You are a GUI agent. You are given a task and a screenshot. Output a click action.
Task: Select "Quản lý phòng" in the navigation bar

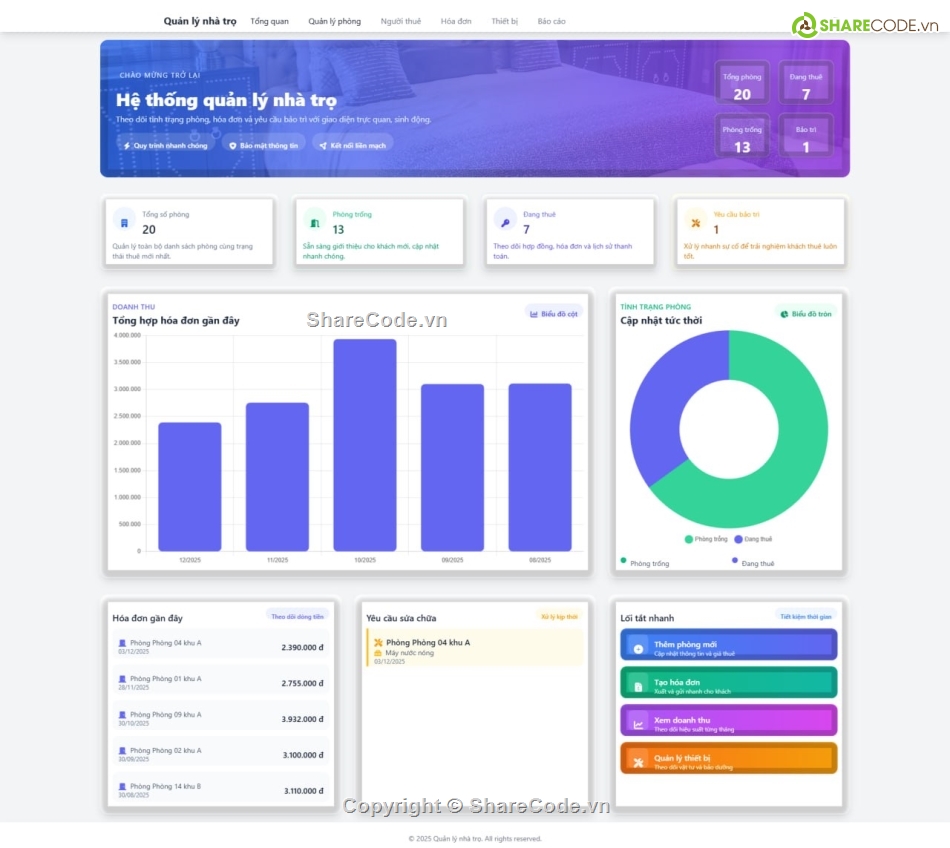[x=335, y=20]
